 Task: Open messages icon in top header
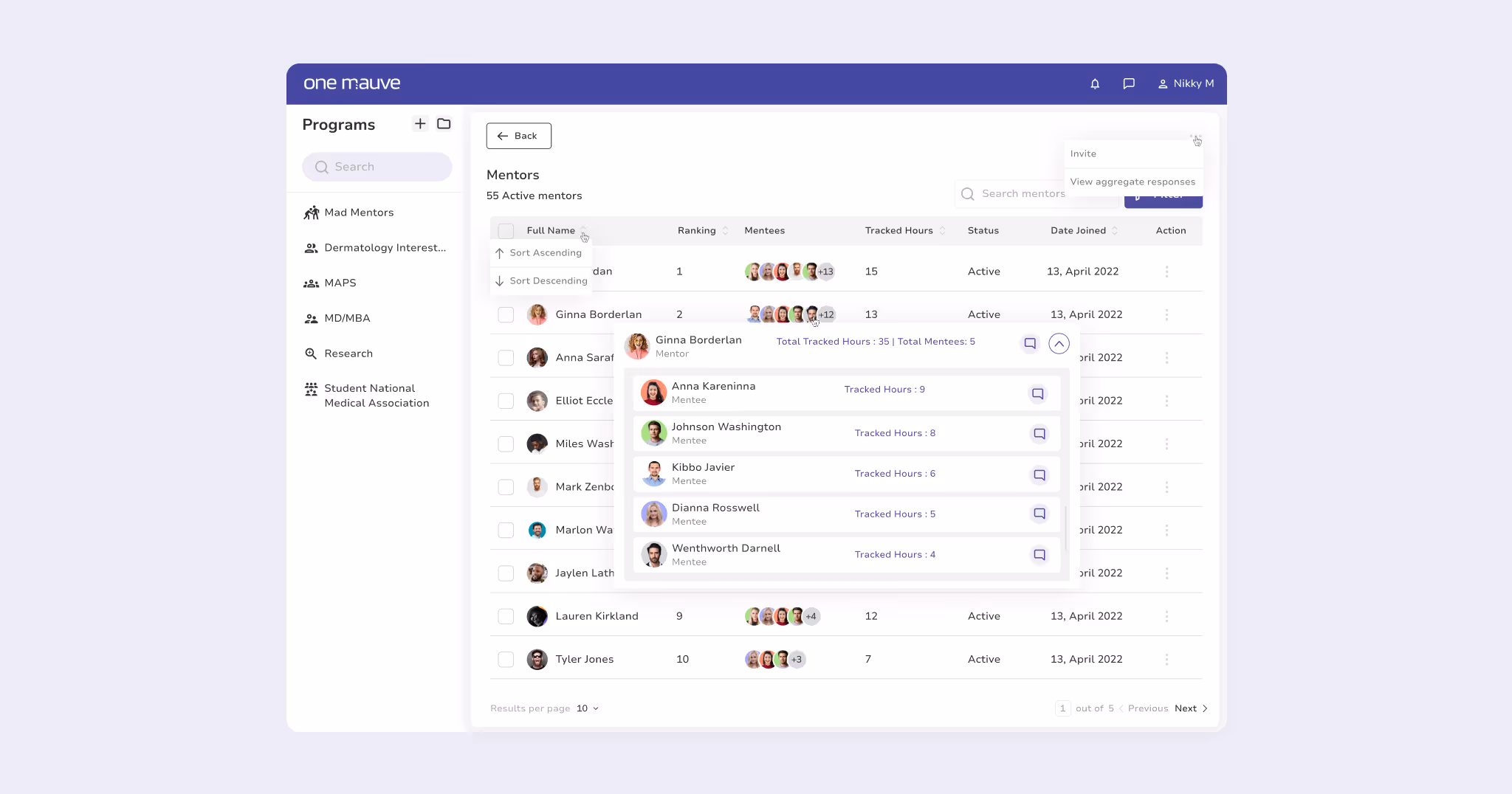(x=1129, y=83)
